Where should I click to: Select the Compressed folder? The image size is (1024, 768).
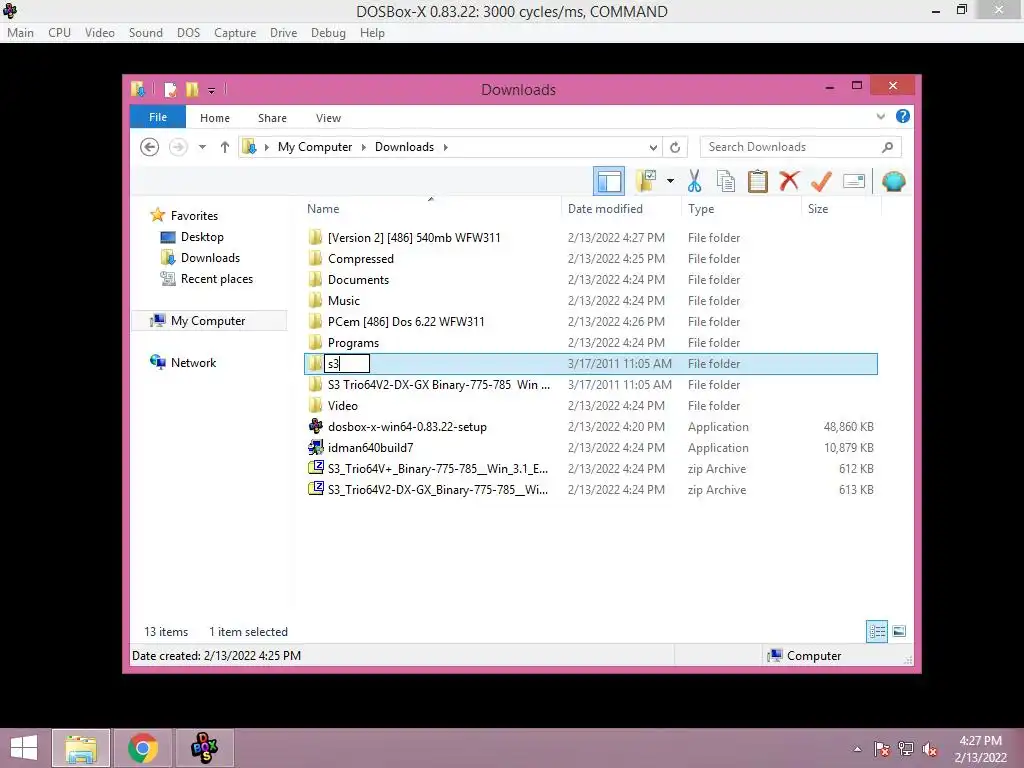[591, 259]
